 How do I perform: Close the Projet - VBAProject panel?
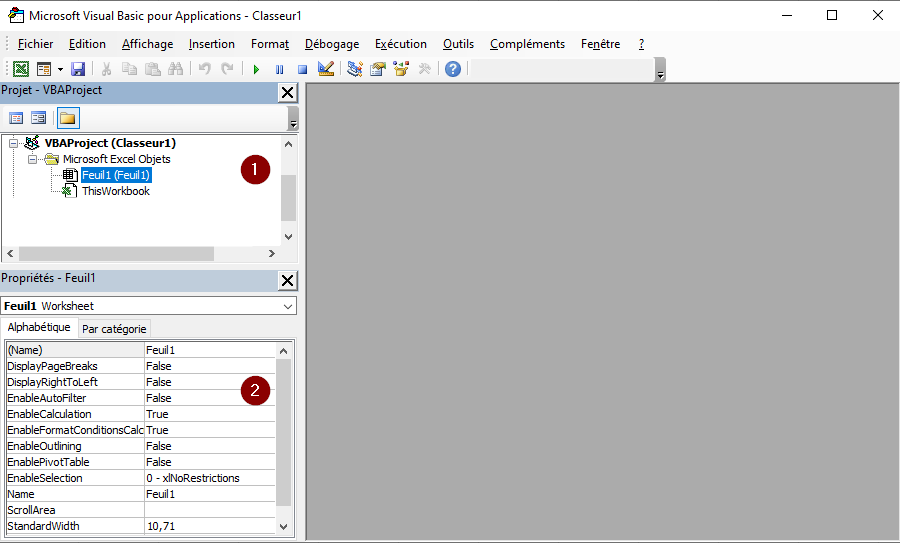click(288, 92)
